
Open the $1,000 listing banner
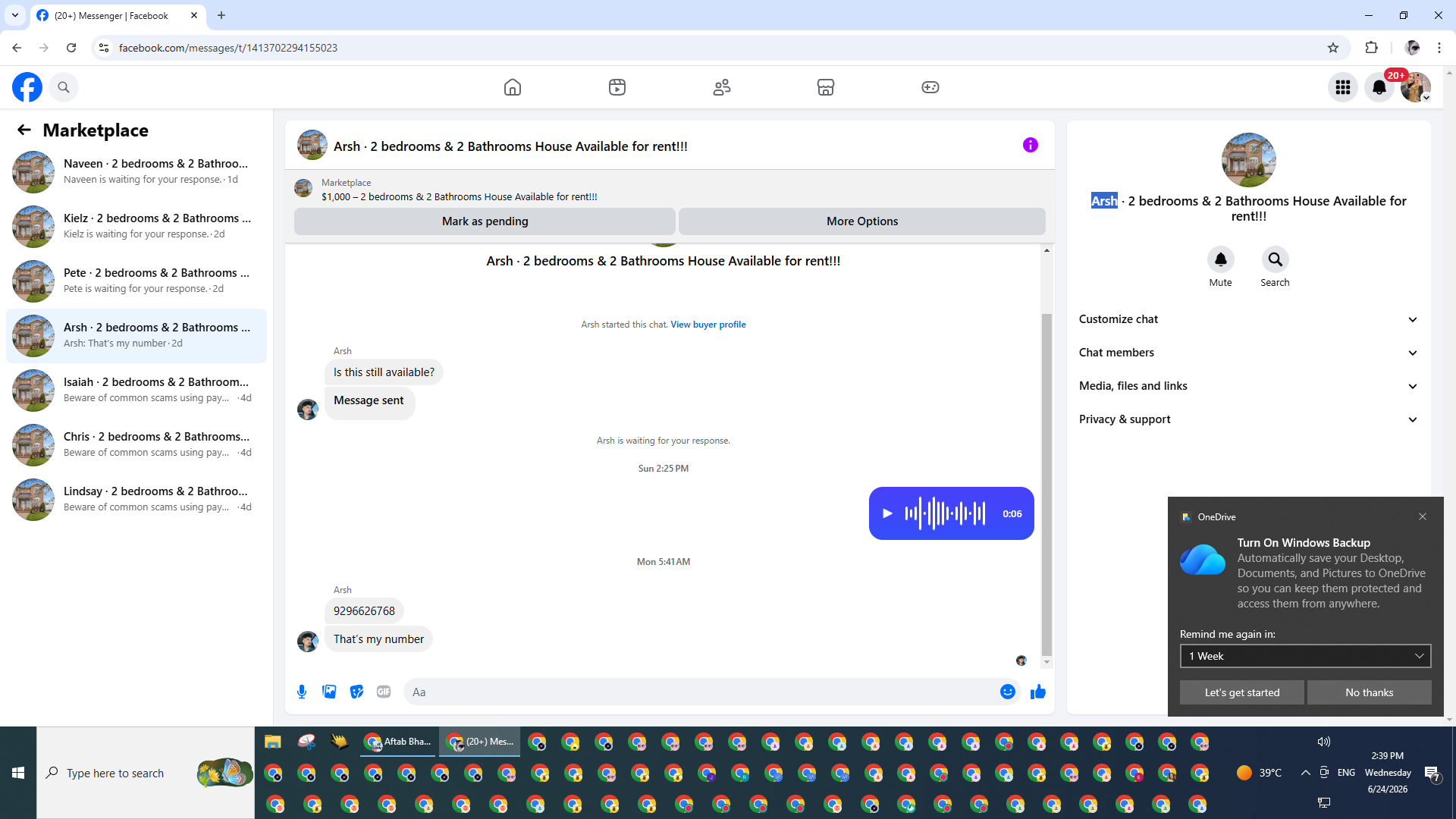point(670,190)
